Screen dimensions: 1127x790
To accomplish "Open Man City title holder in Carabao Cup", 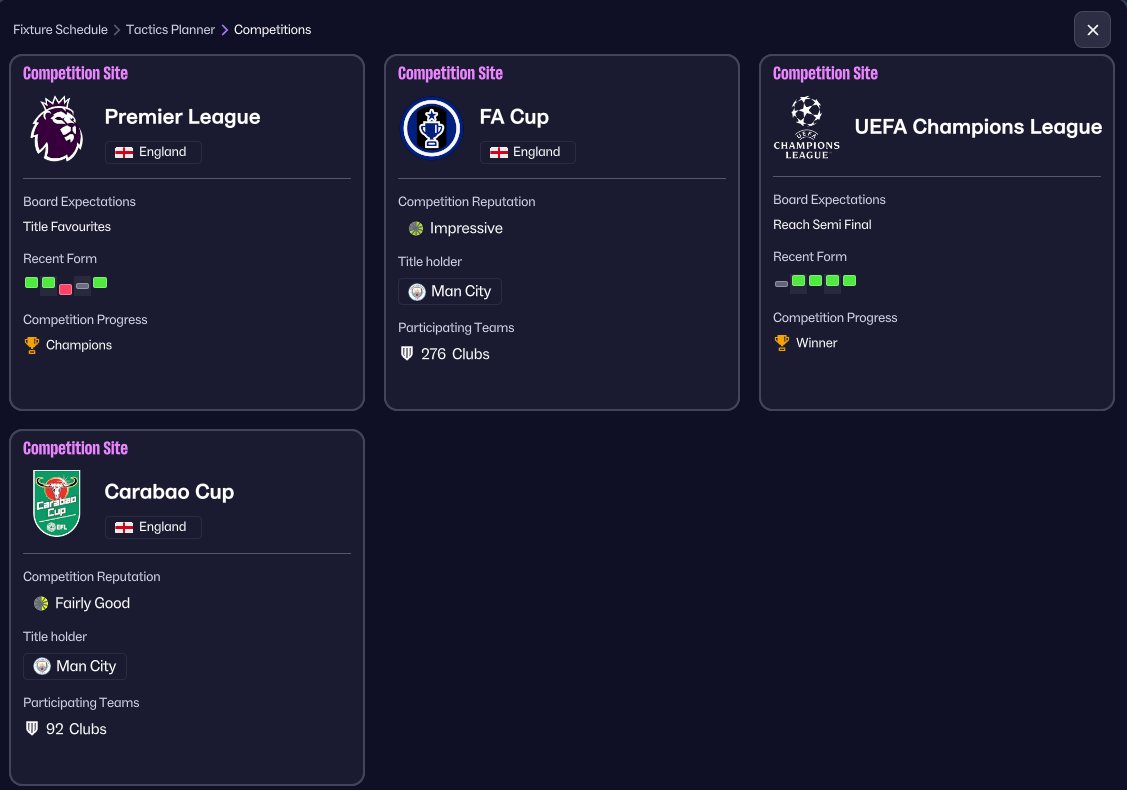I will pos(75,666).
